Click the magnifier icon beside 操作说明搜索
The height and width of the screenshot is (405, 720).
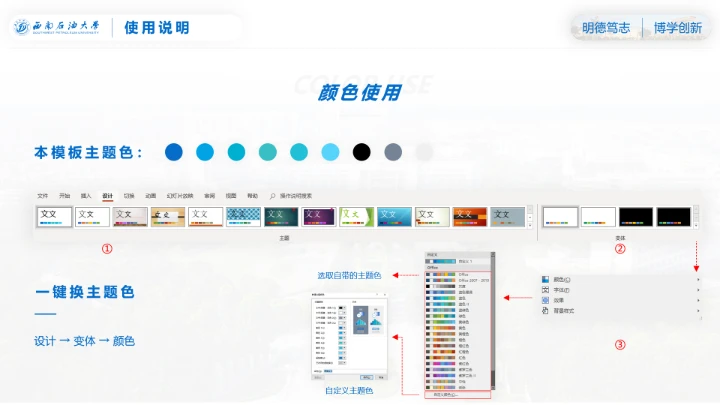coord(272,196)
